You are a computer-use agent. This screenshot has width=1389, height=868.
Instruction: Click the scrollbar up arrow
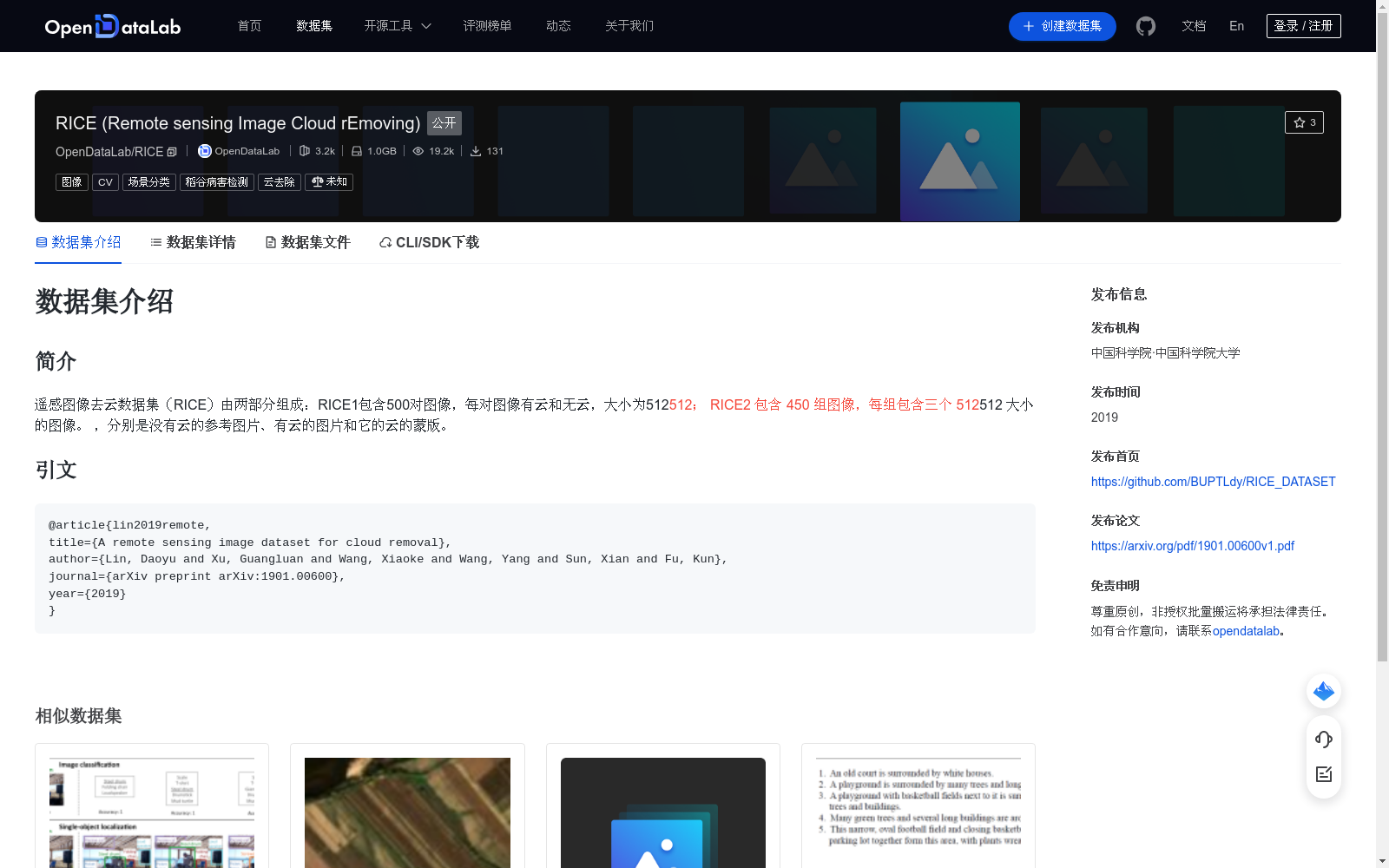click(1382, 6)
